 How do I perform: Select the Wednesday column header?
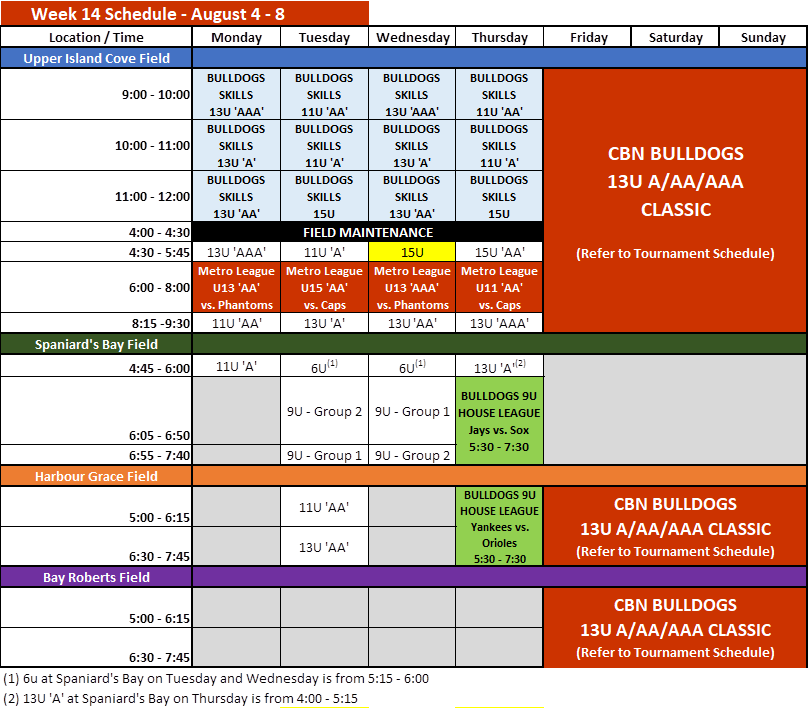tap(412, 37)
